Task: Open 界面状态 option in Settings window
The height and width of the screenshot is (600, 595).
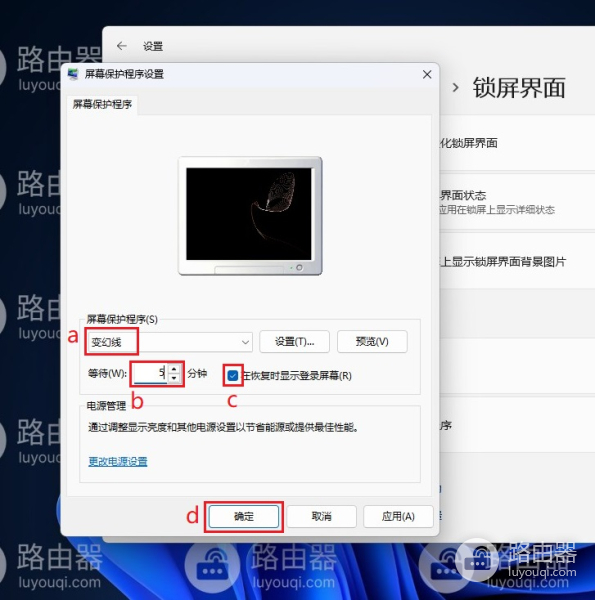Action: pyautogui.click(x=517, y=202)
